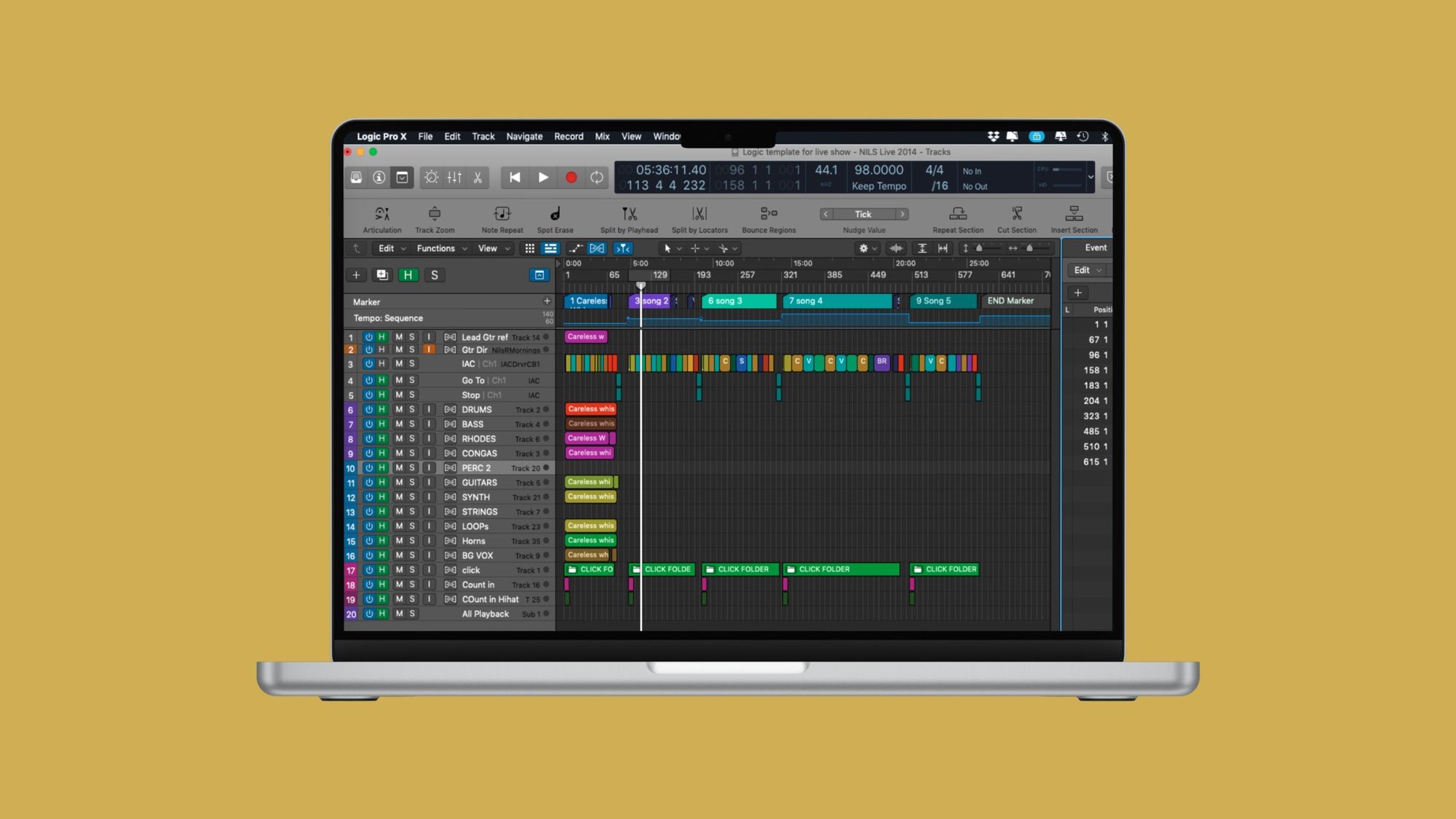This screenshot has height=819, width=1456.
Task: Click Cut Section icon
Action: (1017, 214)
